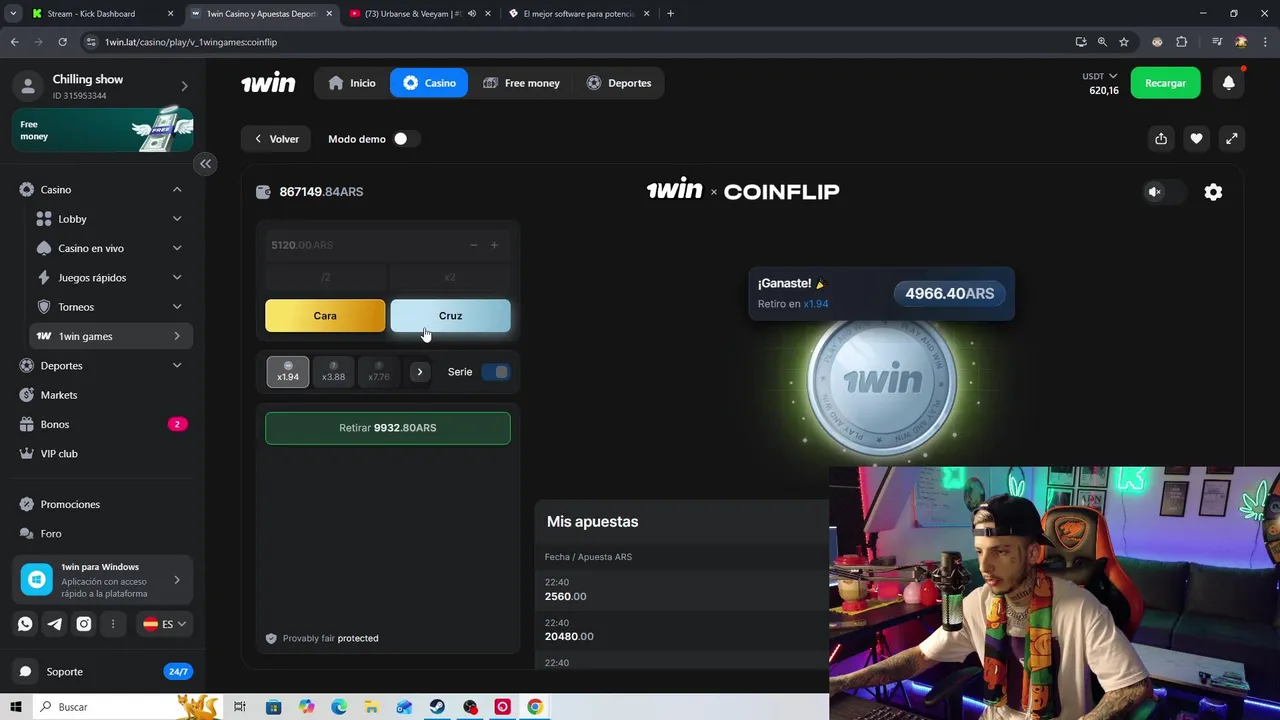Open Microsoft Edge from taskbar
The width and height of the screenshot is (1280, 720).
click(339, 707)
